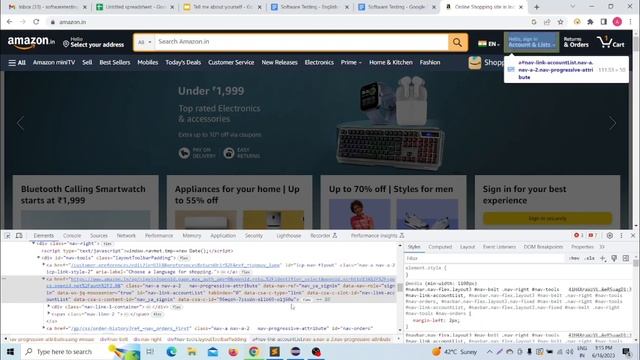Activate DevTools inspect element picker
This screenshot has height=360, width=640.
8,236
